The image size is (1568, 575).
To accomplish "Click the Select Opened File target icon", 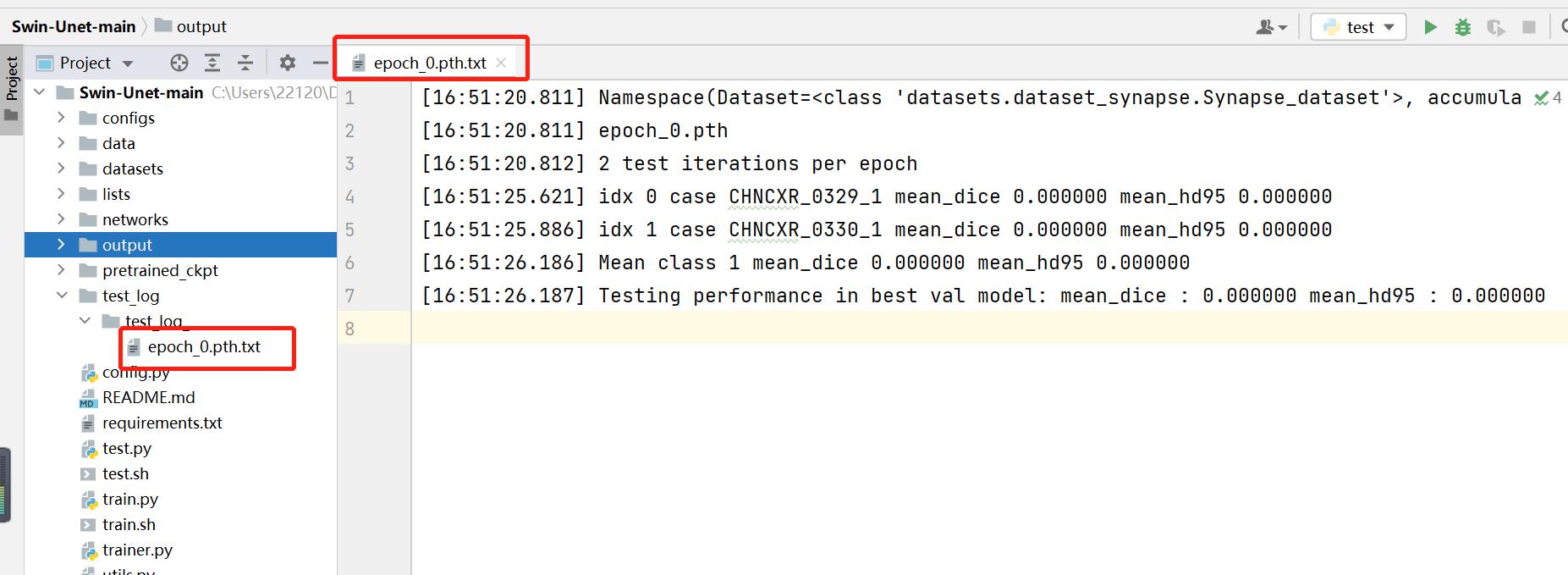I will [x=179, y=63].
